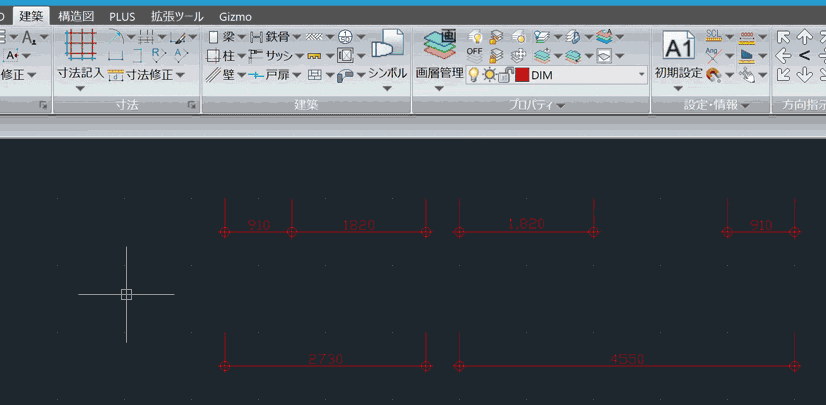The image size is (826, 405).
Task: Click the yellow tape measure icon
Action: [314, 55]
